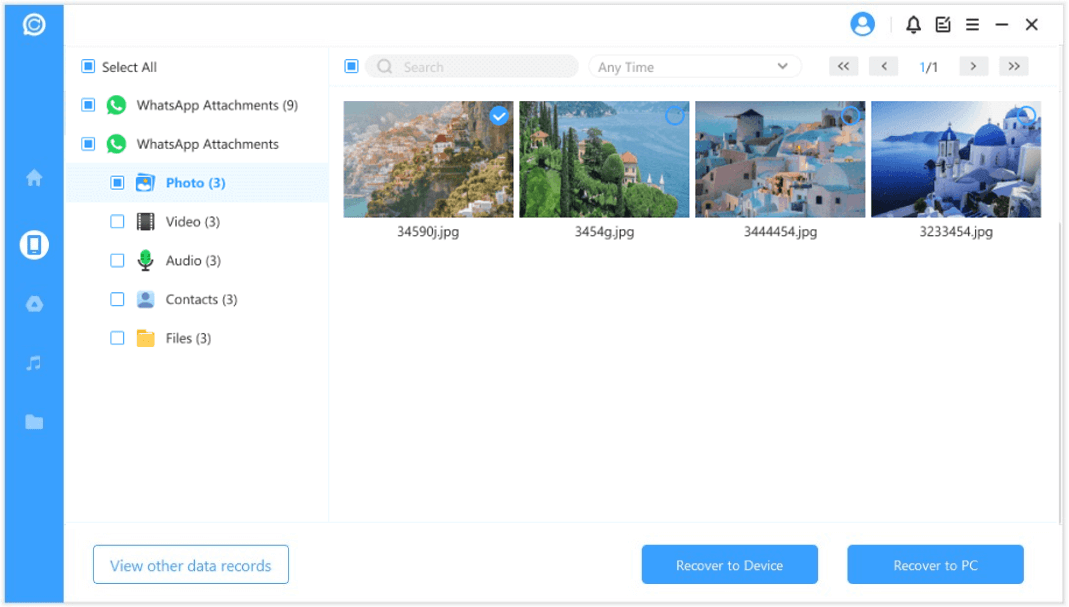1069x607 pixels.
Task: Select the phone device icon in sidebar
Action: [x=34, y=245]
